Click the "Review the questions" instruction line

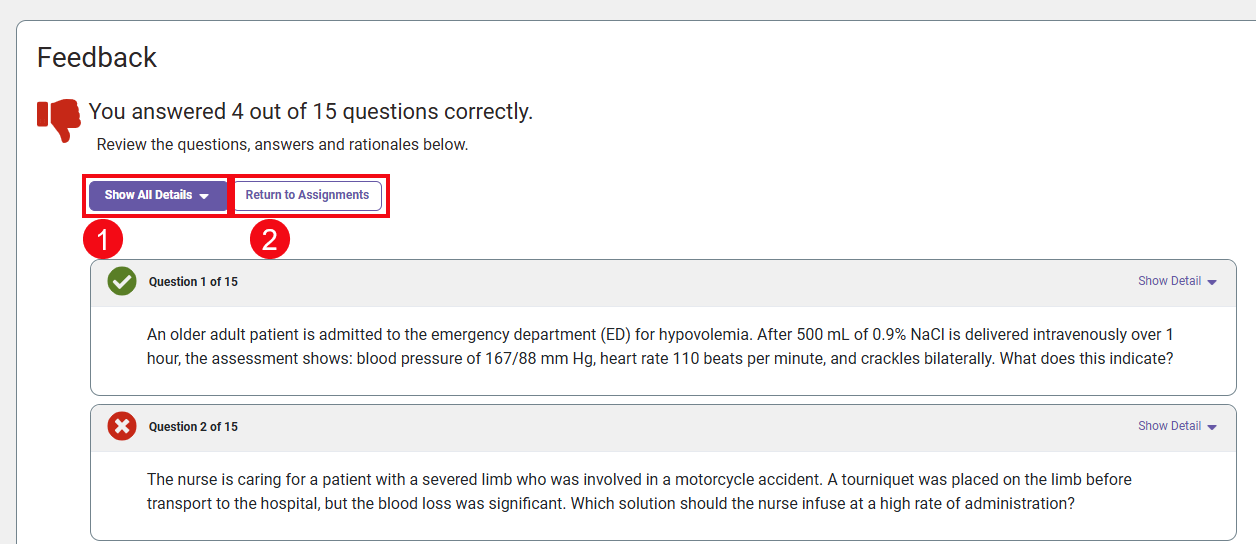click(x=282, y=145)
